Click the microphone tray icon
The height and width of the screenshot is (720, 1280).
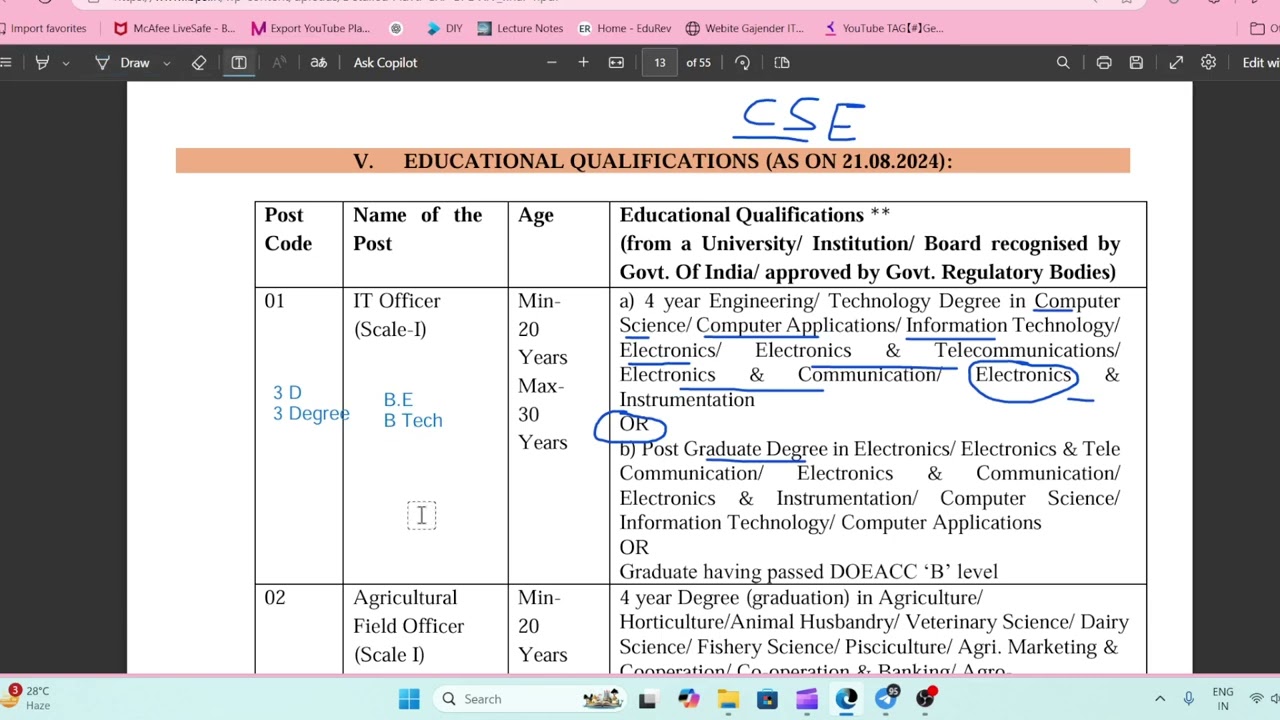click(x=1188, y=699)
